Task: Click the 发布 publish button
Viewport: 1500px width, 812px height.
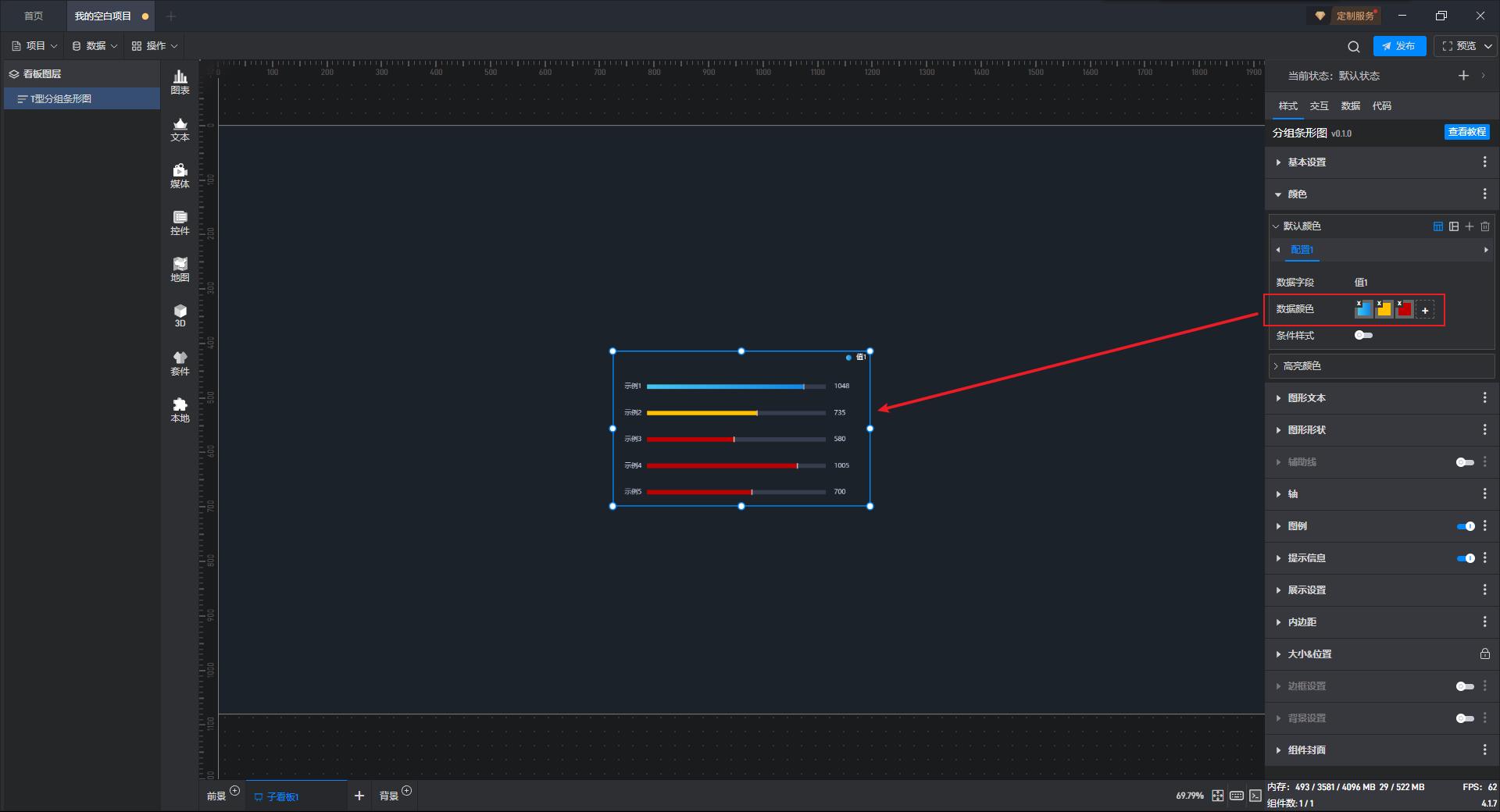Action: click(x=1399, y=46)
